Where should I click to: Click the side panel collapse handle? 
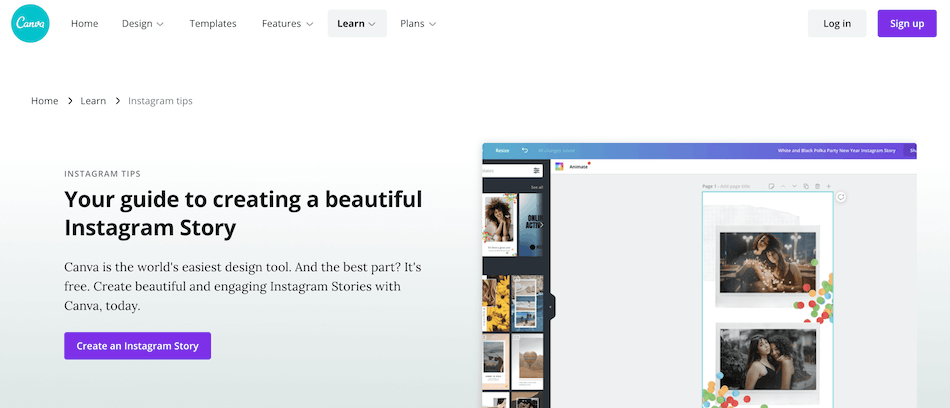click(551, 307)
